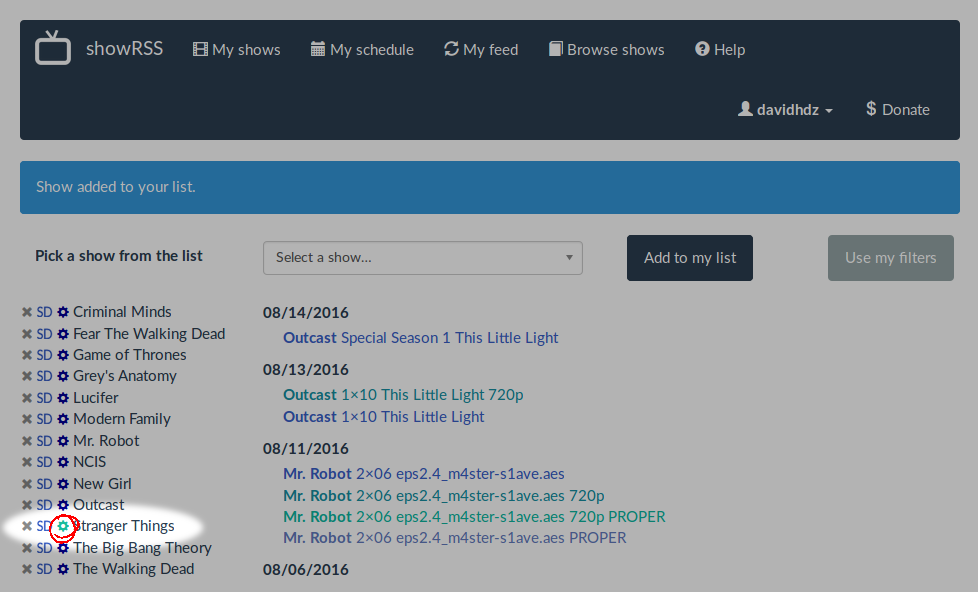Open My feed
978x592 pixels.
tap(481, 49)
